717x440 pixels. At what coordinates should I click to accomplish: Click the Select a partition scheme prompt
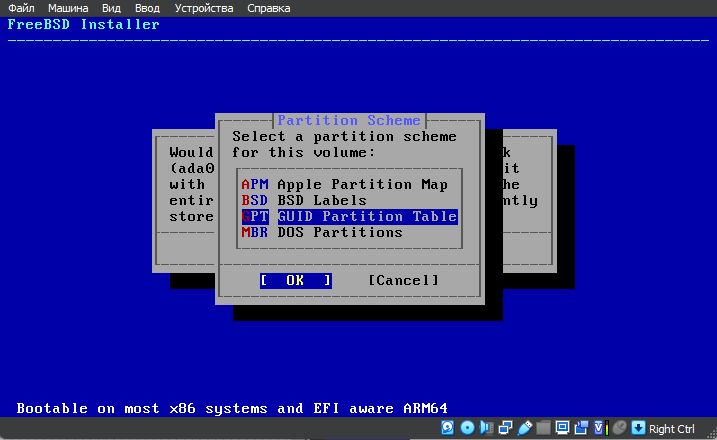344,145
